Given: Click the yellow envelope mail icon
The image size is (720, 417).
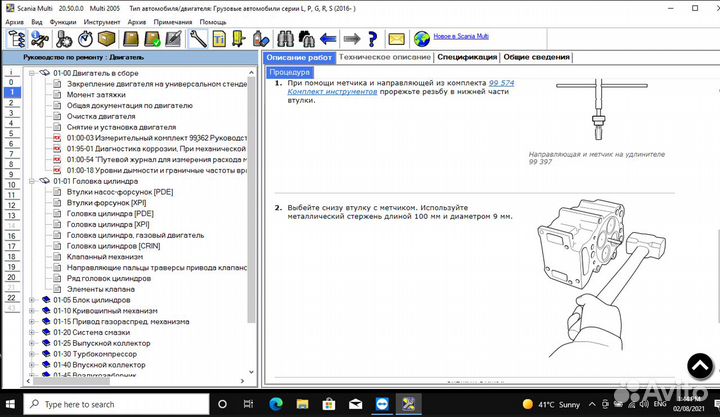Looking at the screenshot, I should pyautogui.click(x=396, y=39).
